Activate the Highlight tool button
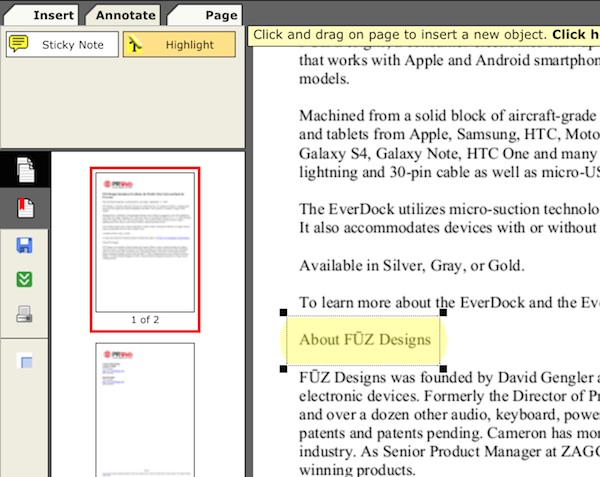 click(179, 44)
